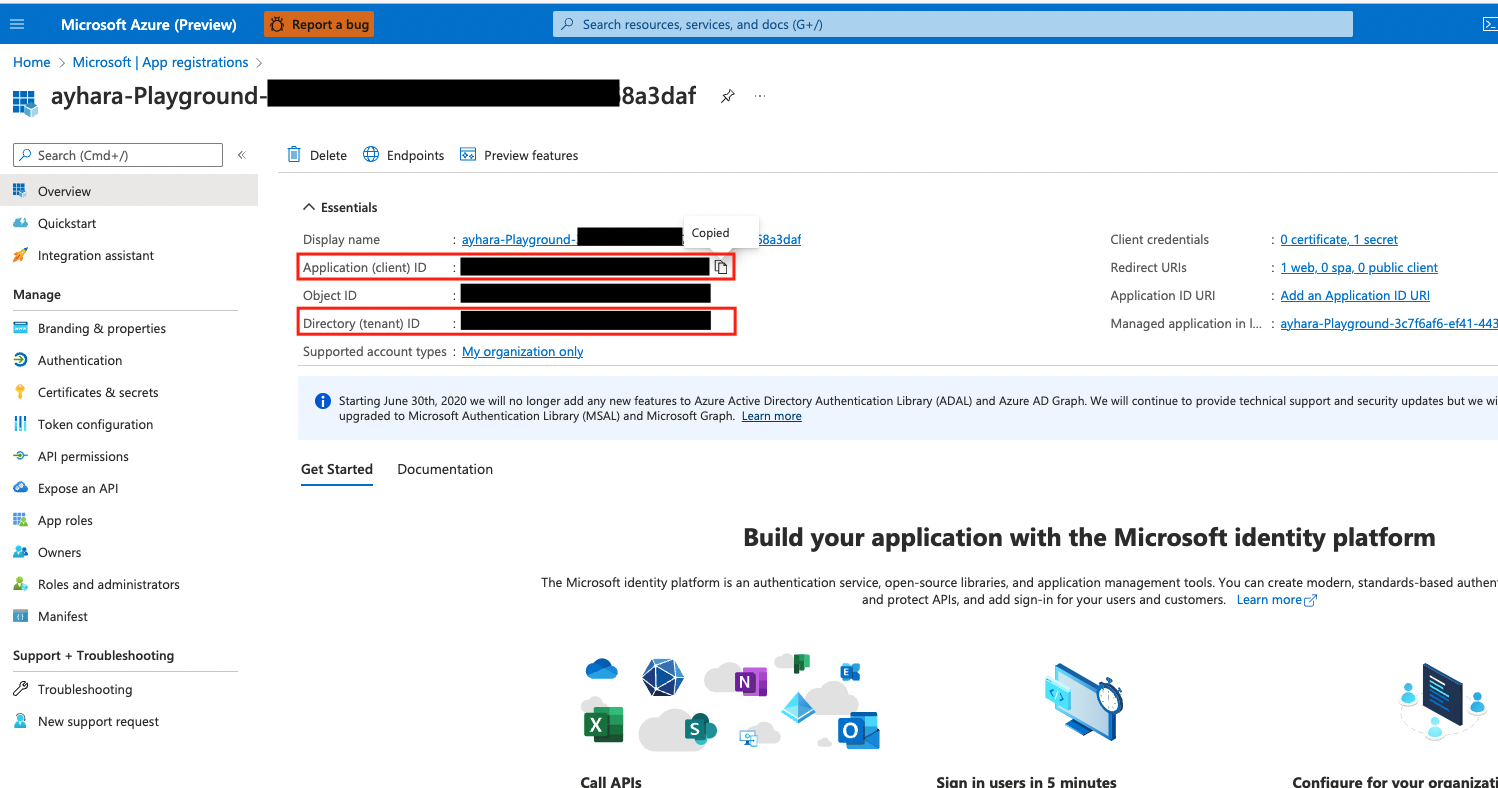Viewport: 1498px width, 788px height.
Task: Click the Delete trash icon
Action: point(294,154)
